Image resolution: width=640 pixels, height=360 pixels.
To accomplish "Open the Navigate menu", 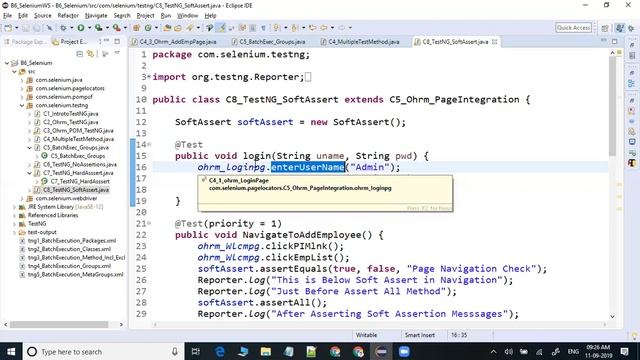I will tap(96, 16).
